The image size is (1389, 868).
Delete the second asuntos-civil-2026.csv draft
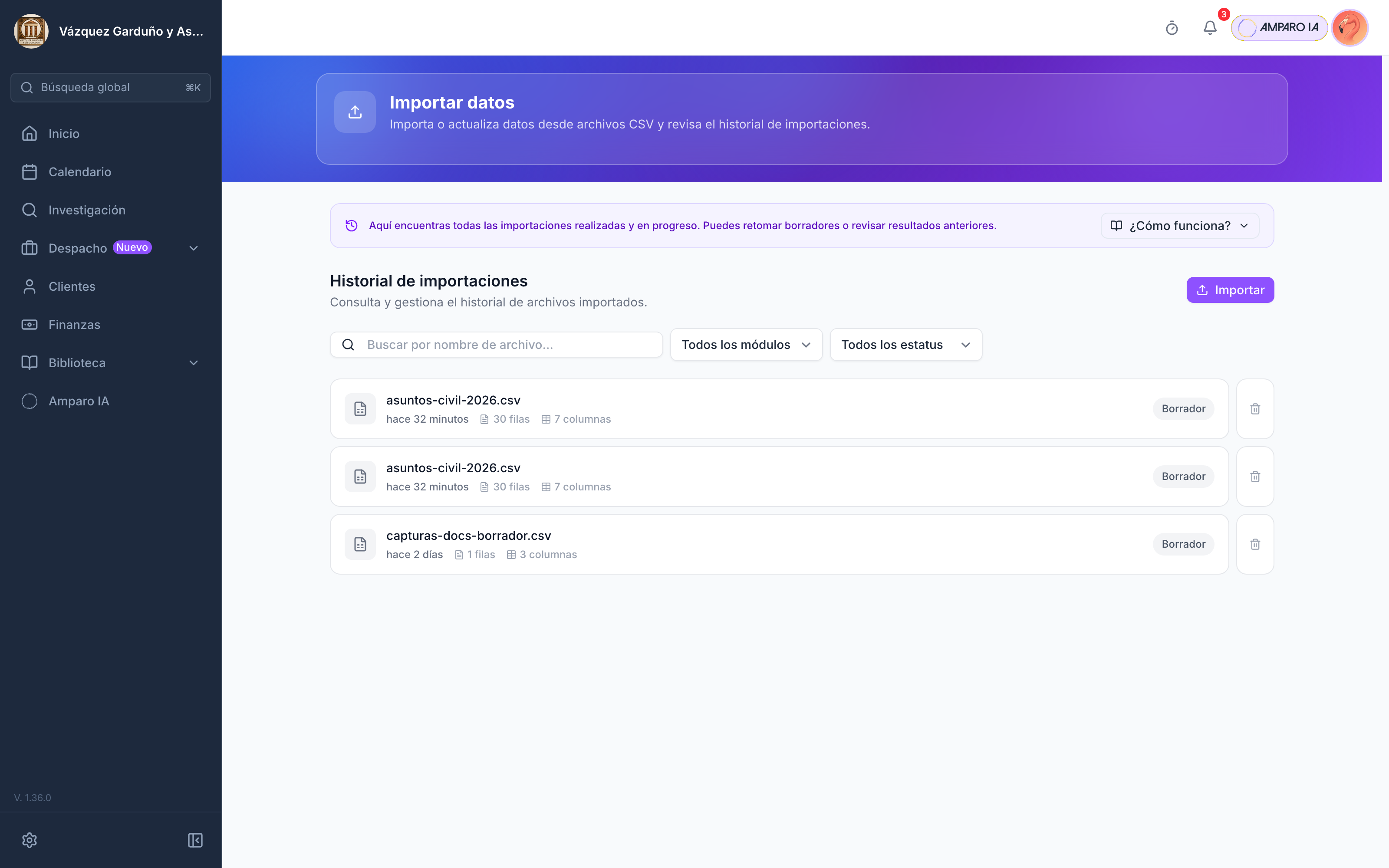coord(1255,477)
